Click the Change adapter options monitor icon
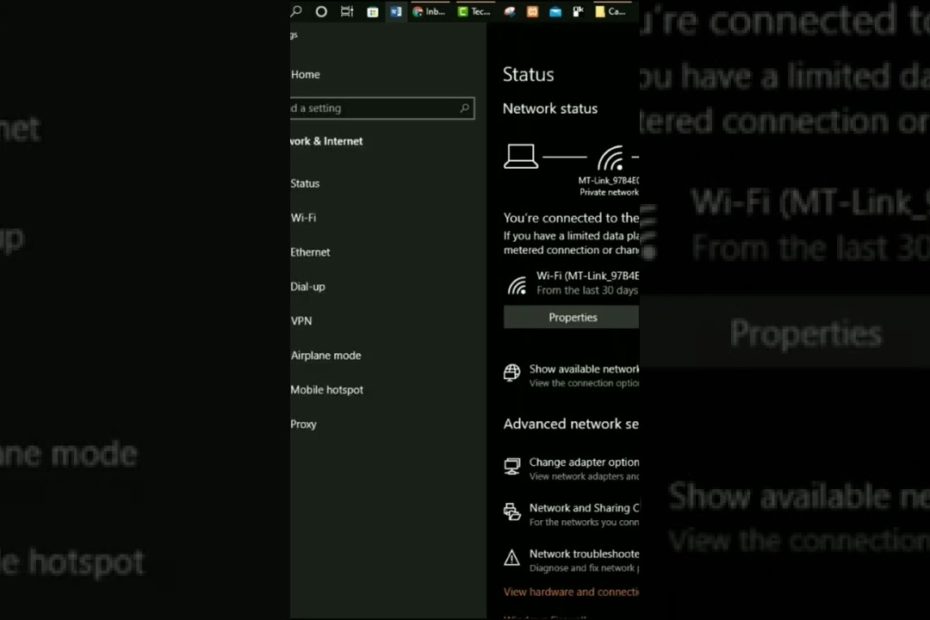930x620 pixels. click(x=512, y=467)
